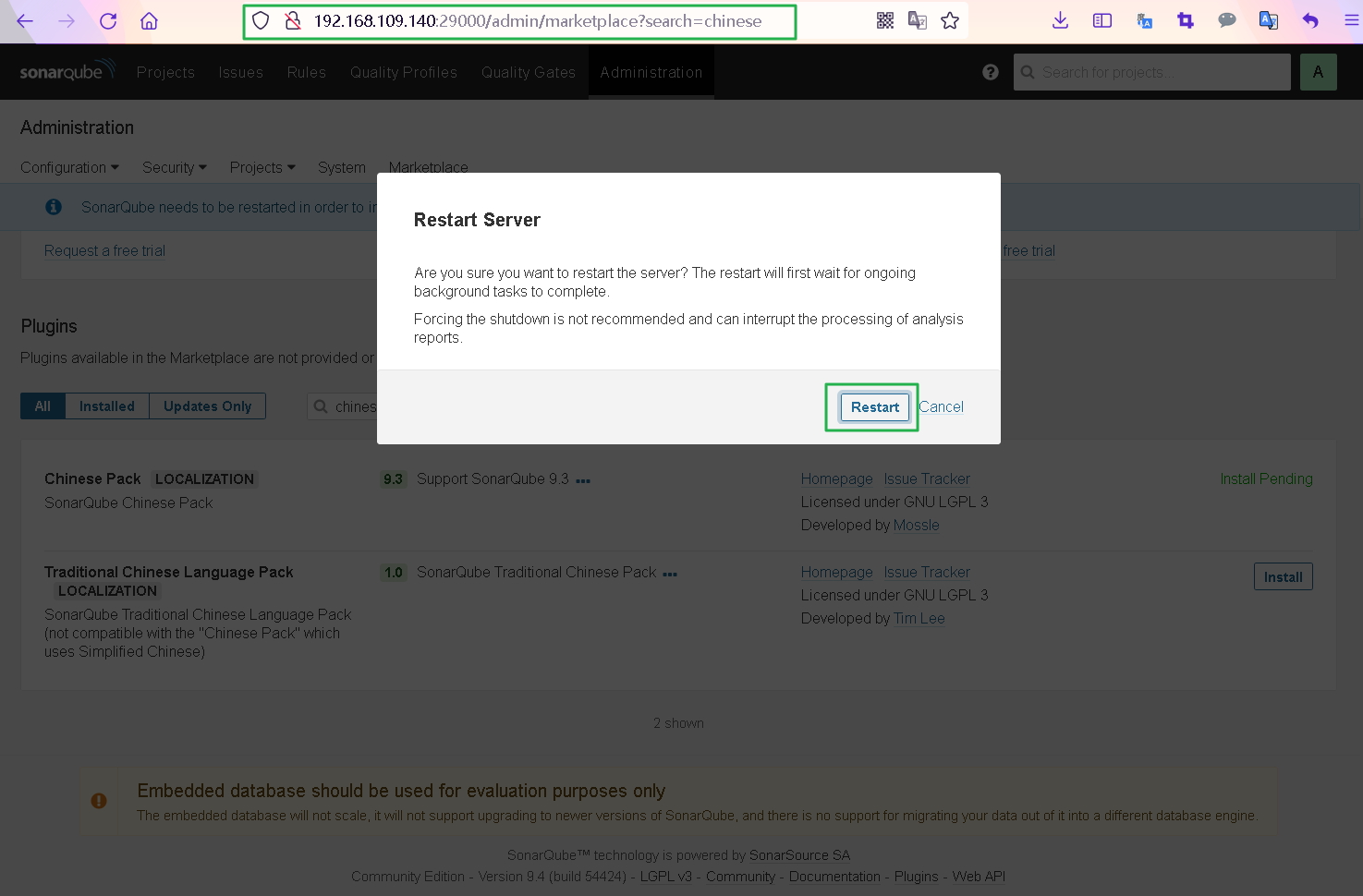The image size is (1363, 896).
Task: Focus the Search for projects field
Action: pyautogui.click(x=1152, y=72)
